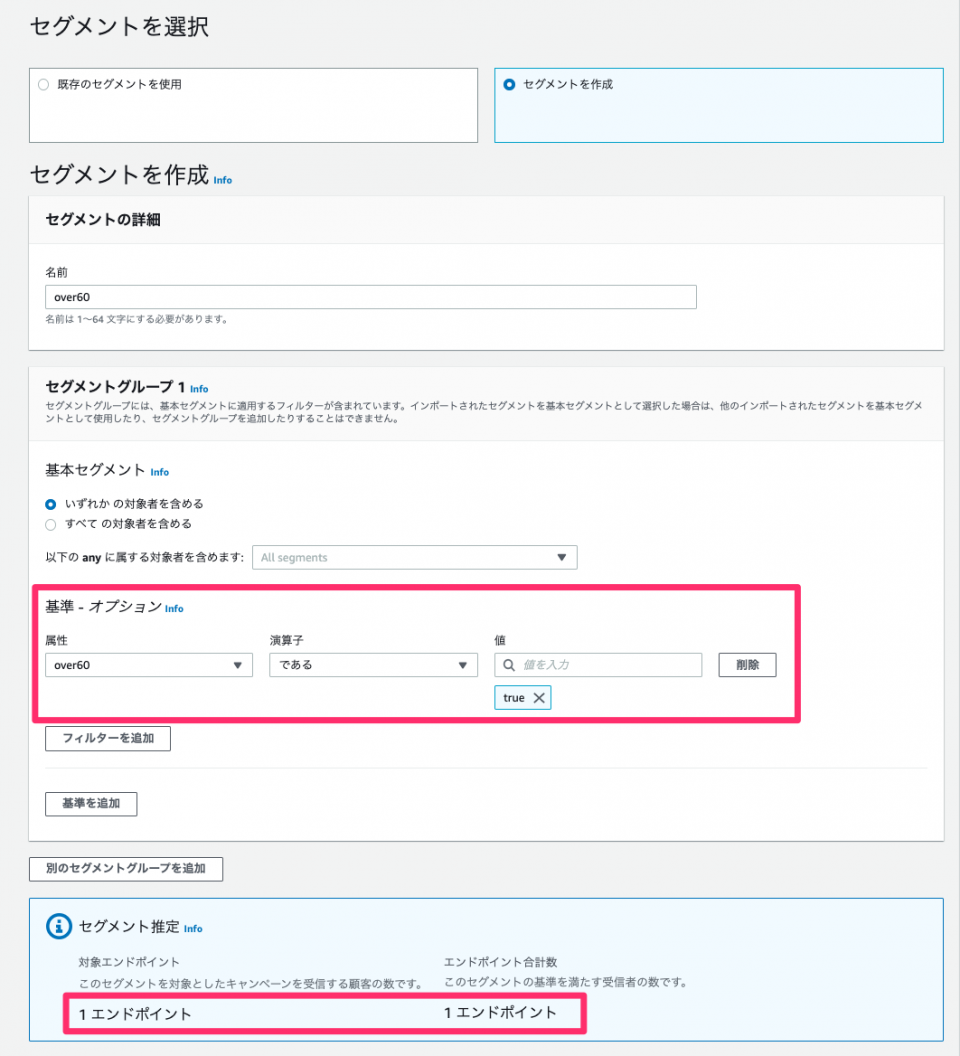
Task: Open the である operator dropdown
Action: tap(372, 664)
